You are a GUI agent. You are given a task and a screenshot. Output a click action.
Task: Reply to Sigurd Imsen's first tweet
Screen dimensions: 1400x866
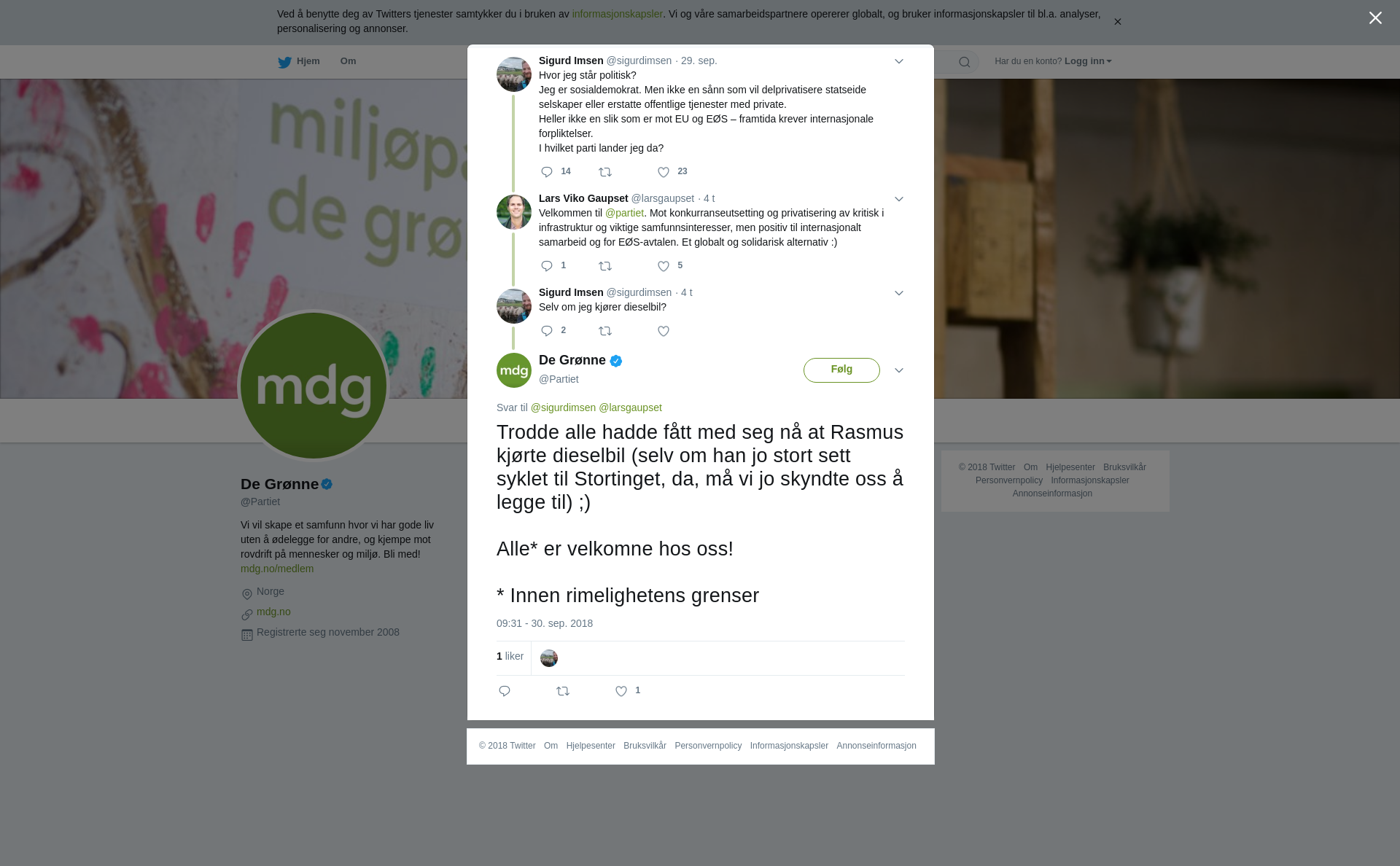tap(547, 172)
